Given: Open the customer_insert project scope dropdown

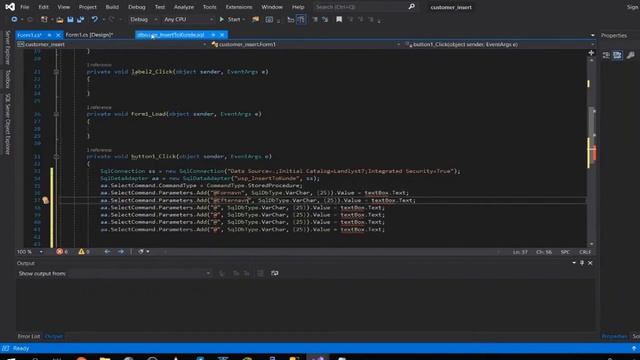Looking at the screenshot, I should click(x=112, y=44).
